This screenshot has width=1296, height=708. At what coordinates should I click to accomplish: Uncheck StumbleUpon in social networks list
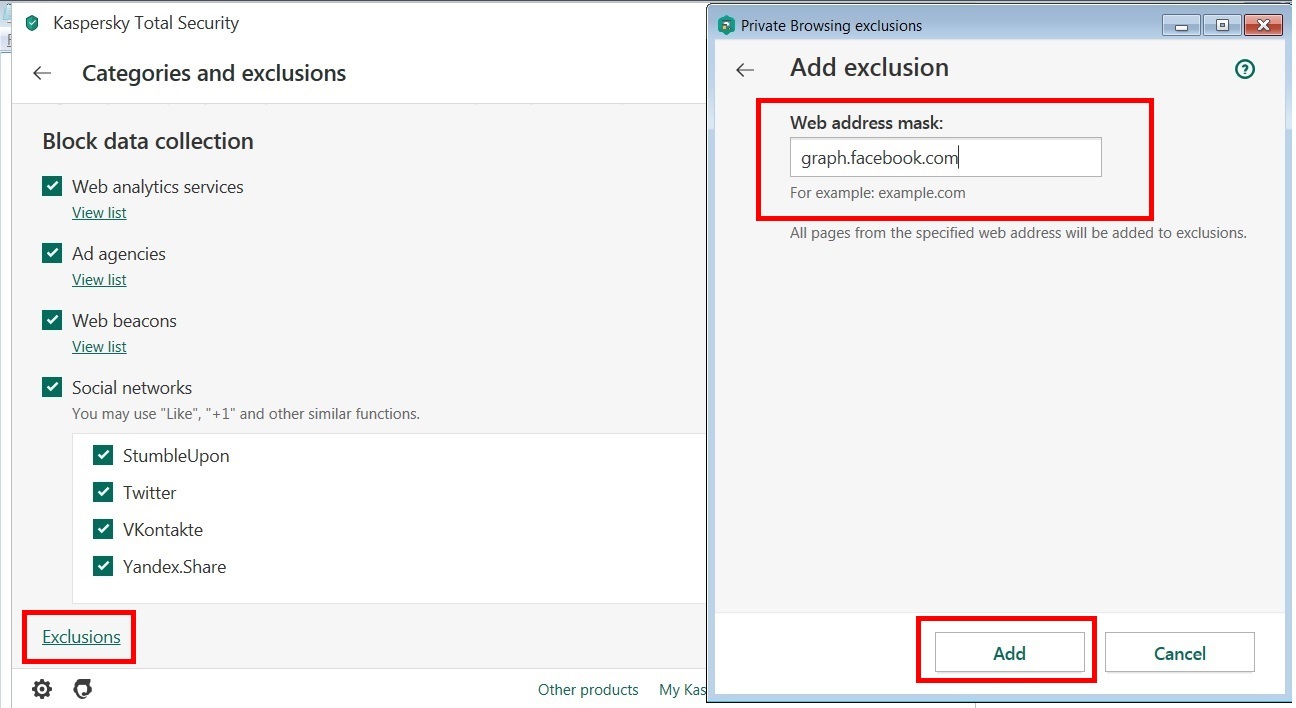[103, 455]
